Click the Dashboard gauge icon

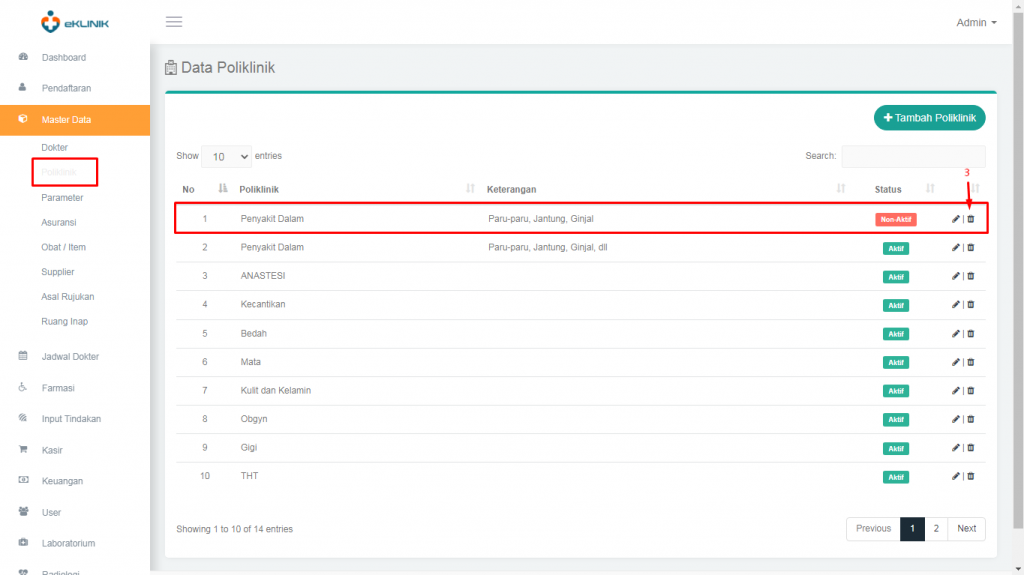(23, 57)
